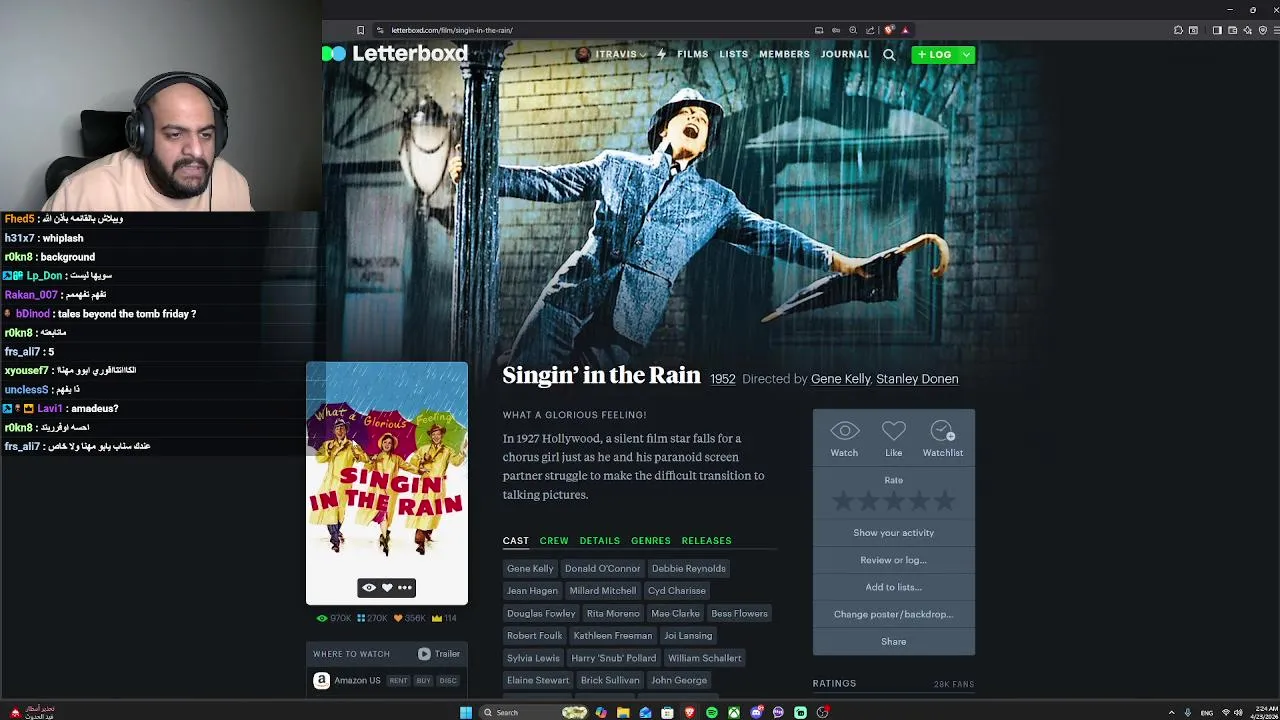Image resolution: width=1280 pixels, height=720 pixels.
Task: Click the green + LOG button
Action: 935,54
